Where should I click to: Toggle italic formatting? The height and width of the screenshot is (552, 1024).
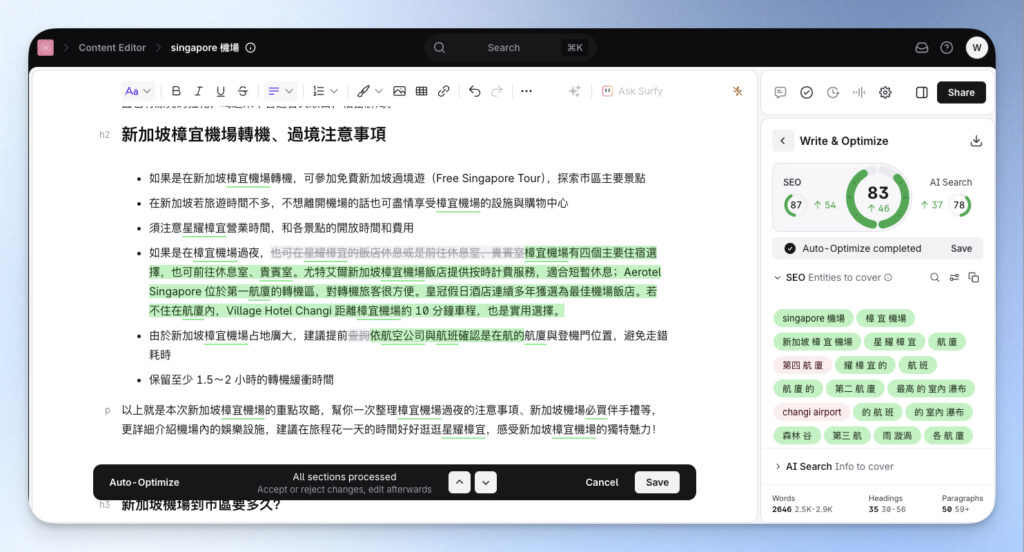199,91
